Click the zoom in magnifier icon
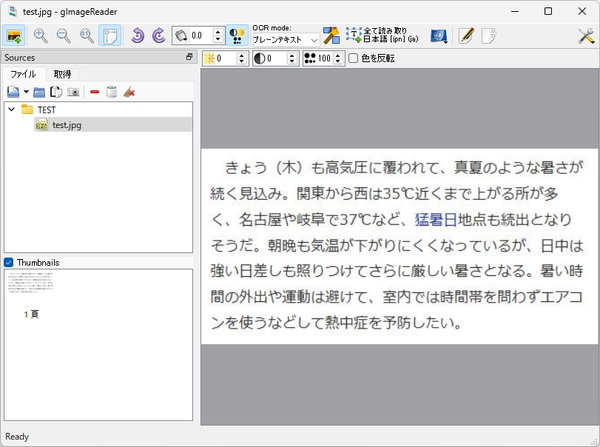The height and width of the screenshot is (447, 600). click(40, 36)
